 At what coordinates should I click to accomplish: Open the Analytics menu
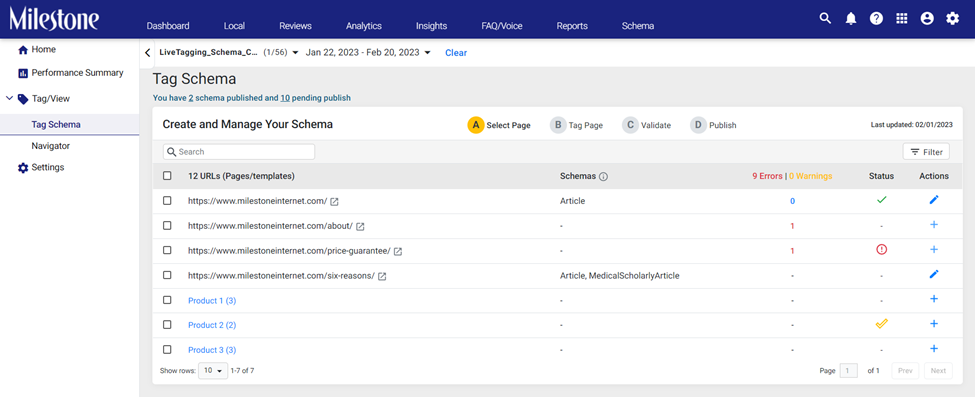click(364, 26)
